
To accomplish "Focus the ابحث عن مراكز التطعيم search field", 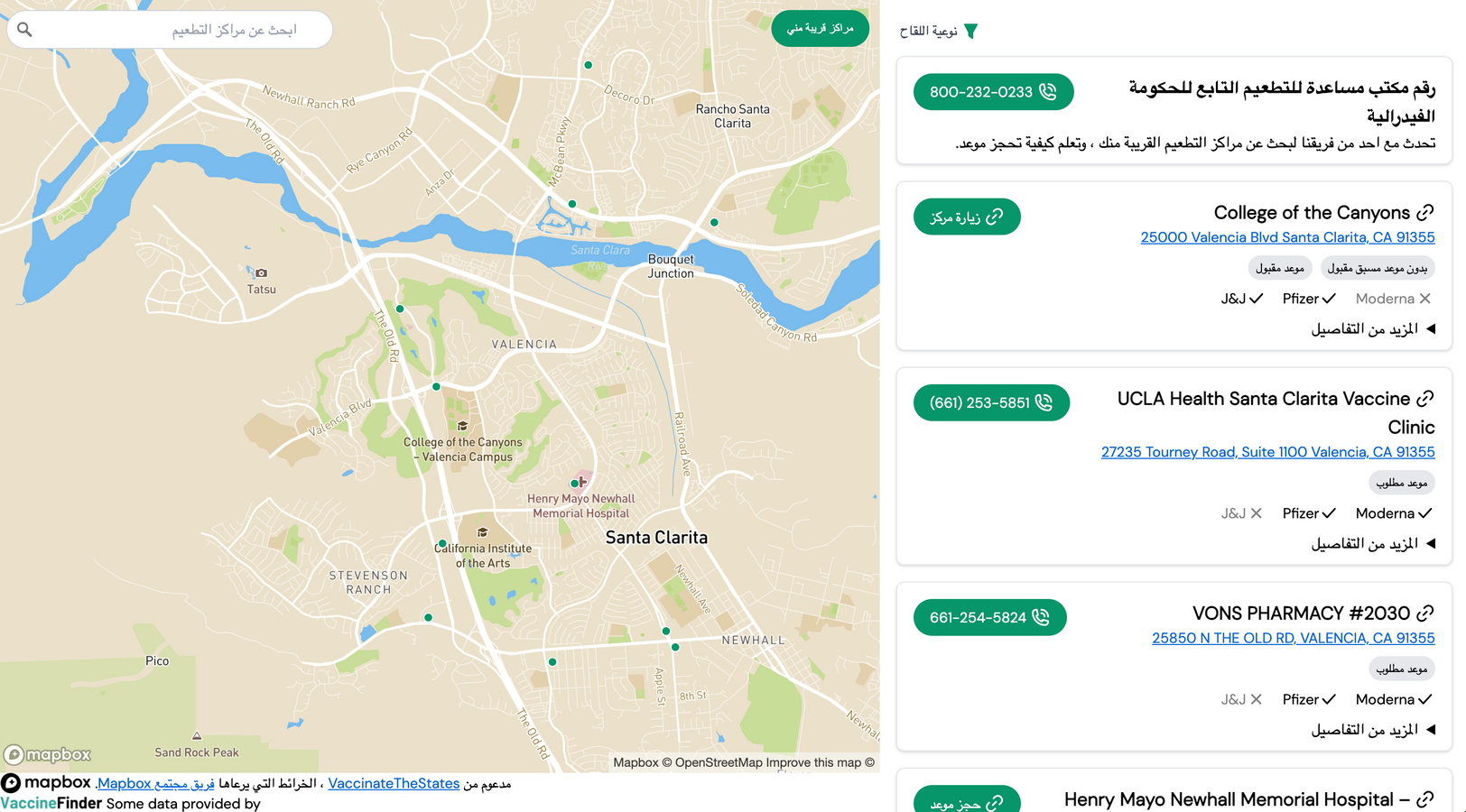I will coord(170,30).
